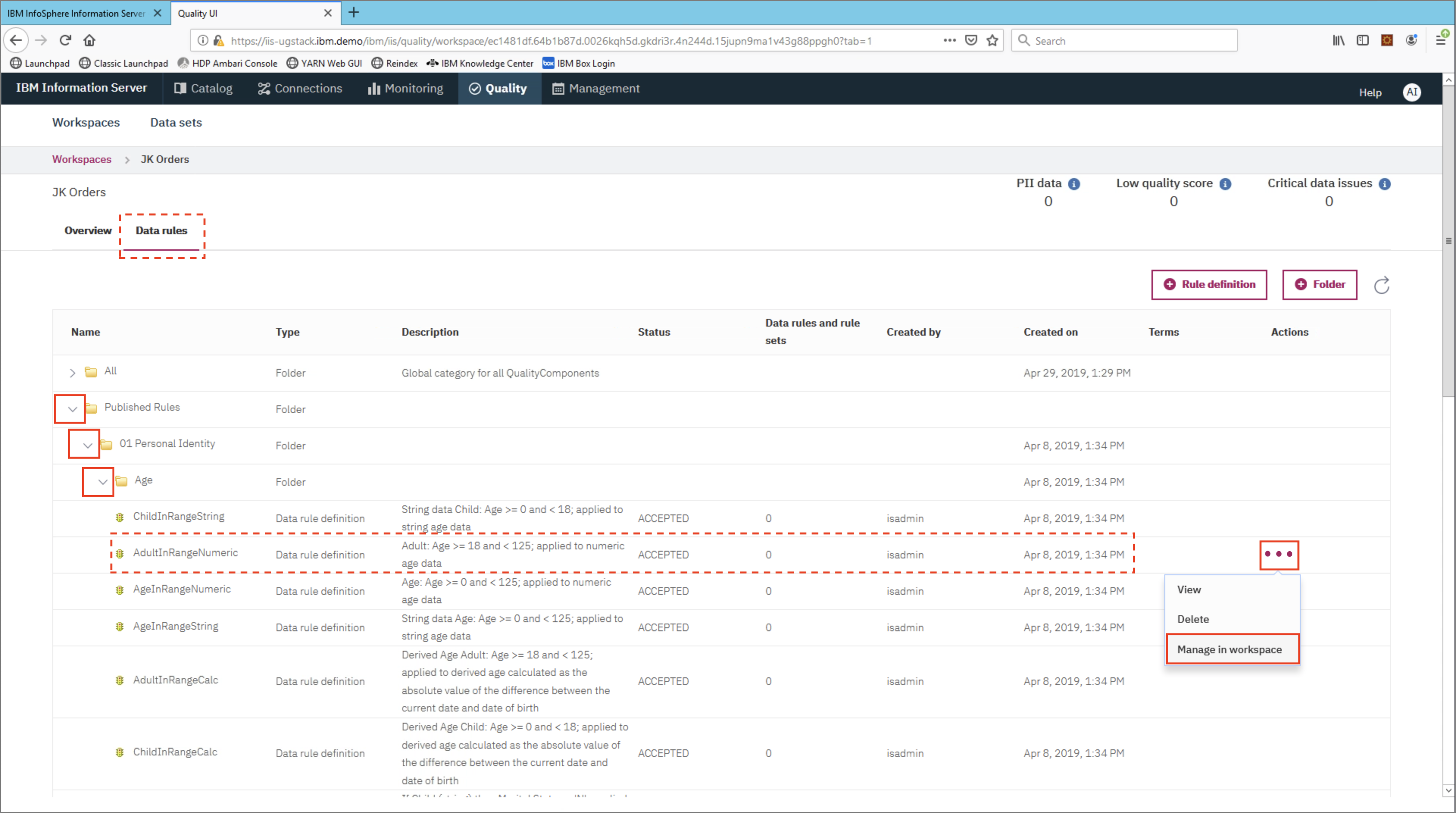This screenshot has width=1456, height=813.
Task: Open the Classic Launchpad bookmark
Action: pos(123,63)
